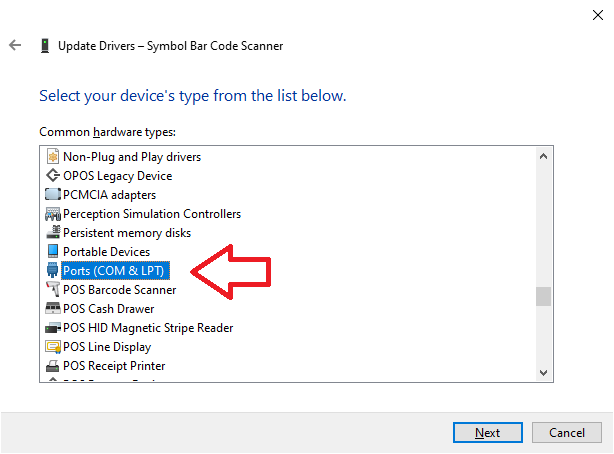Viewport: 614px width, 454px height.
Task: Click the Non-Plug and Play drivers icon
Action: 53,156
